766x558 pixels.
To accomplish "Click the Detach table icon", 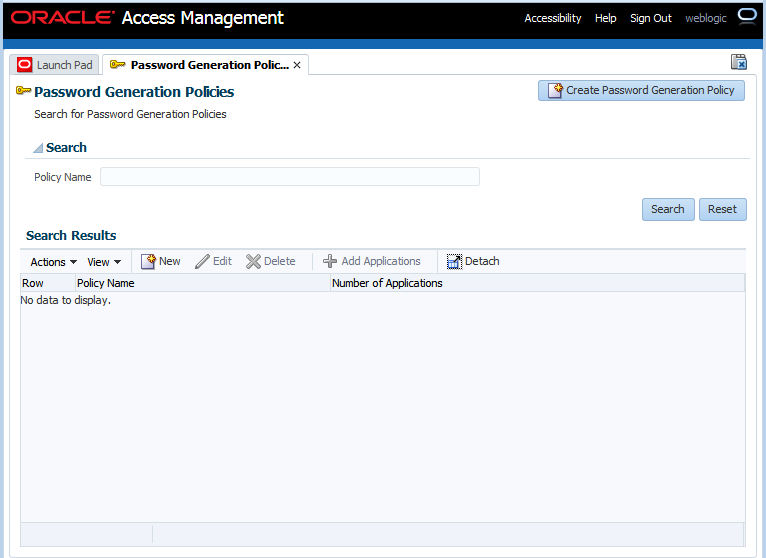I will click(x=454, y=261).
